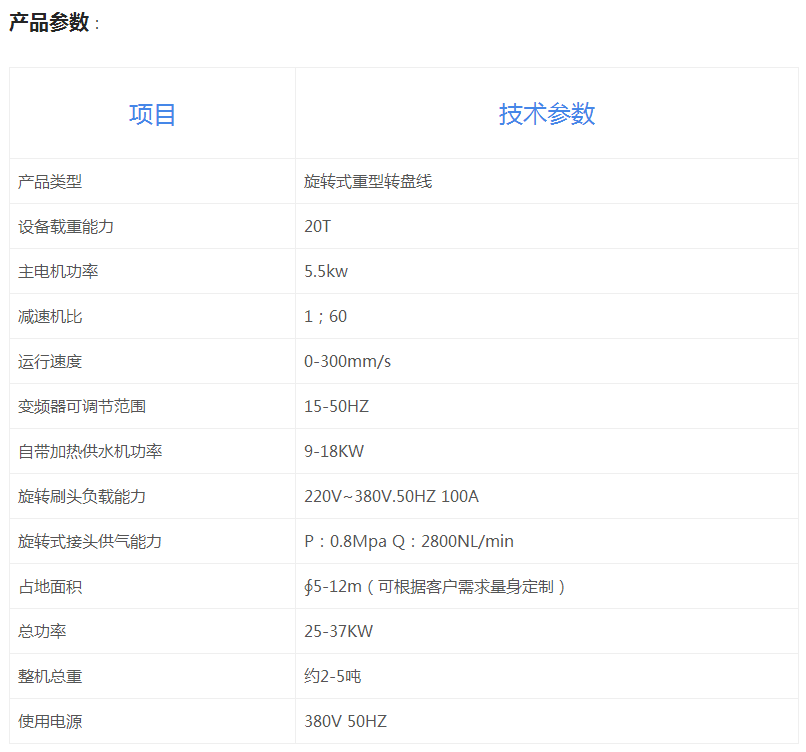
Task: Click the P：0.8Mpa Q：2800NL/min value
Action: tap(409, 542)
